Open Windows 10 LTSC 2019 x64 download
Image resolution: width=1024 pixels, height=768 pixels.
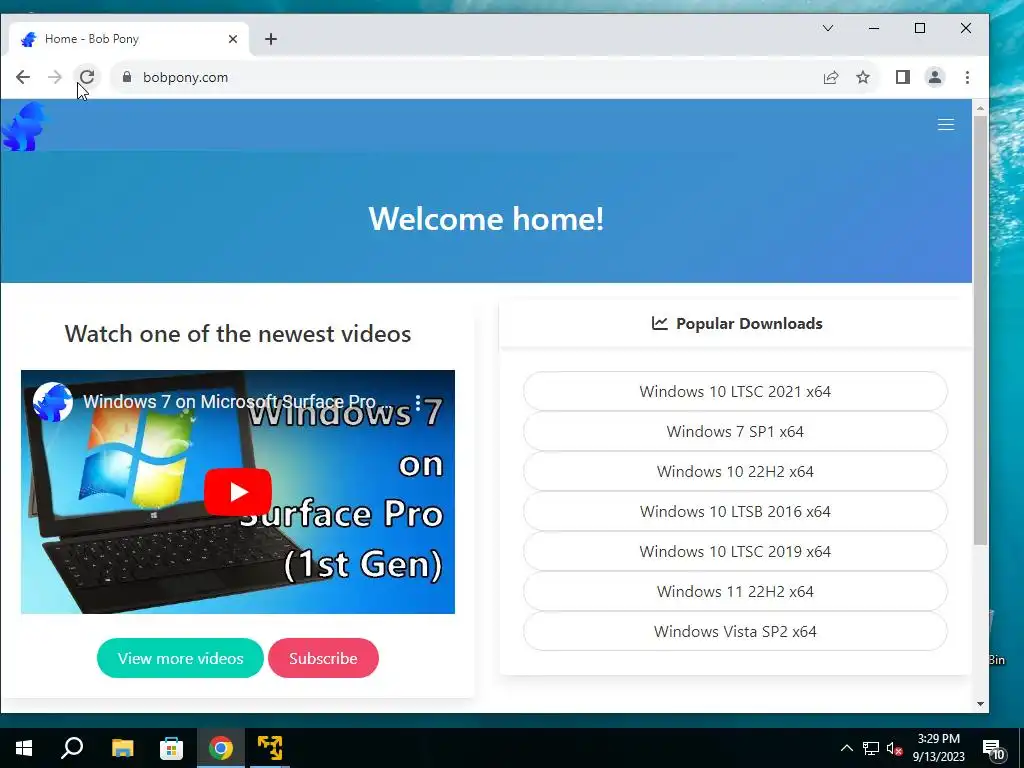click(735, 551)
